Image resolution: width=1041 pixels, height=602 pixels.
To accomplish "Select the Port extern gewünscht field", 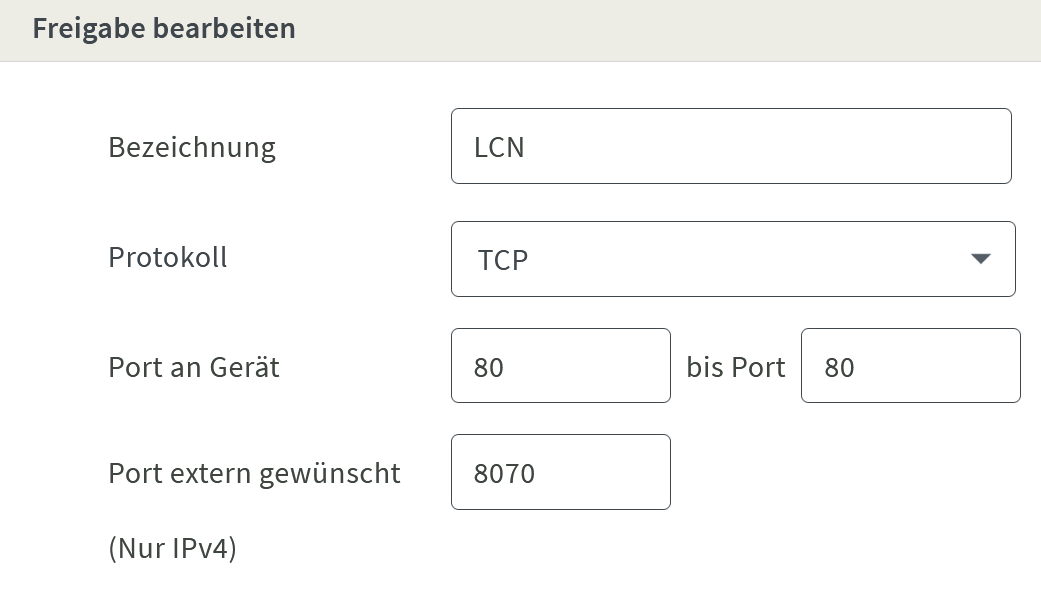I will 560,472.
